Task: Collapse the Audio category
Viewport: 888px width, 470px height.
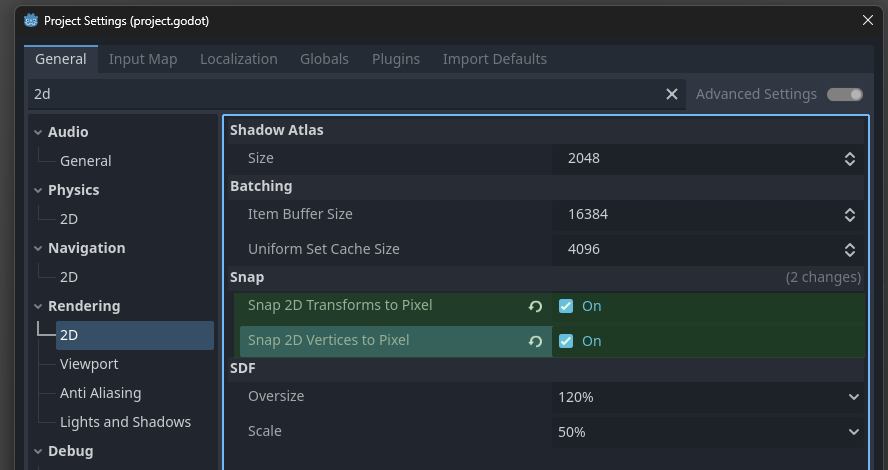Action: point(38,133)
